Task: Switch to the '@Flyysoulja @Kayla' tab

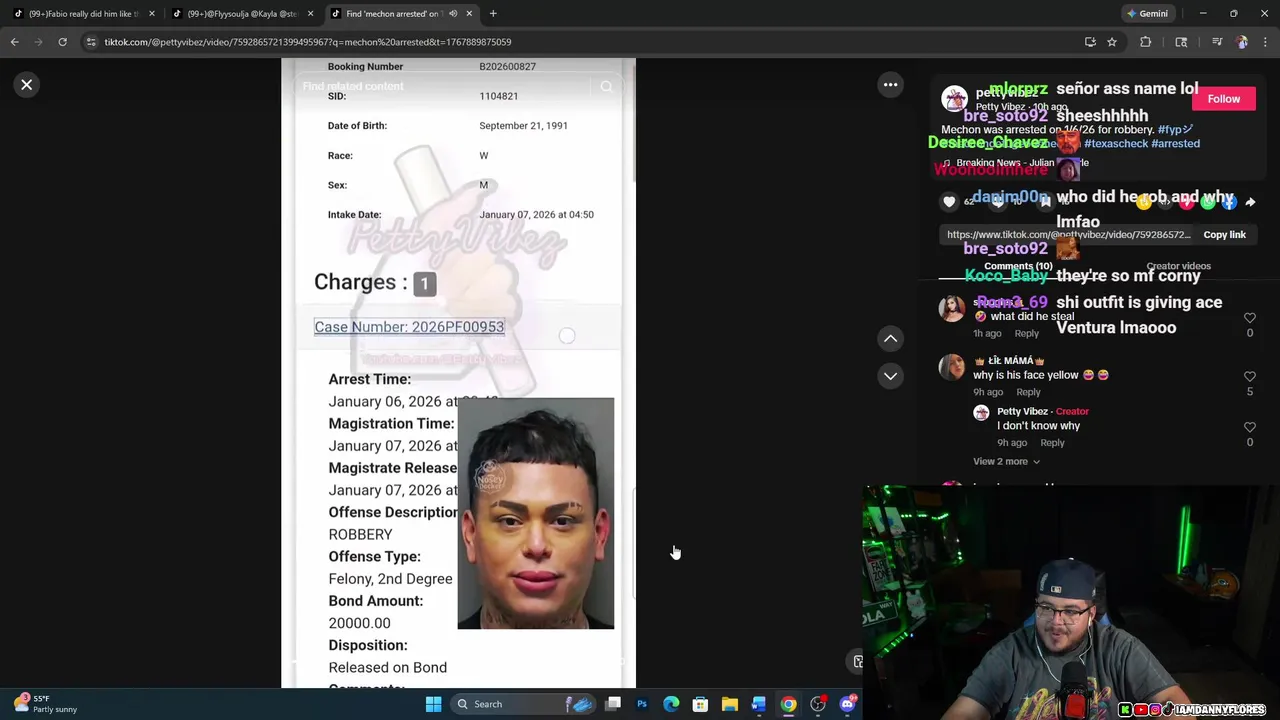Action: tap(241, 14)
